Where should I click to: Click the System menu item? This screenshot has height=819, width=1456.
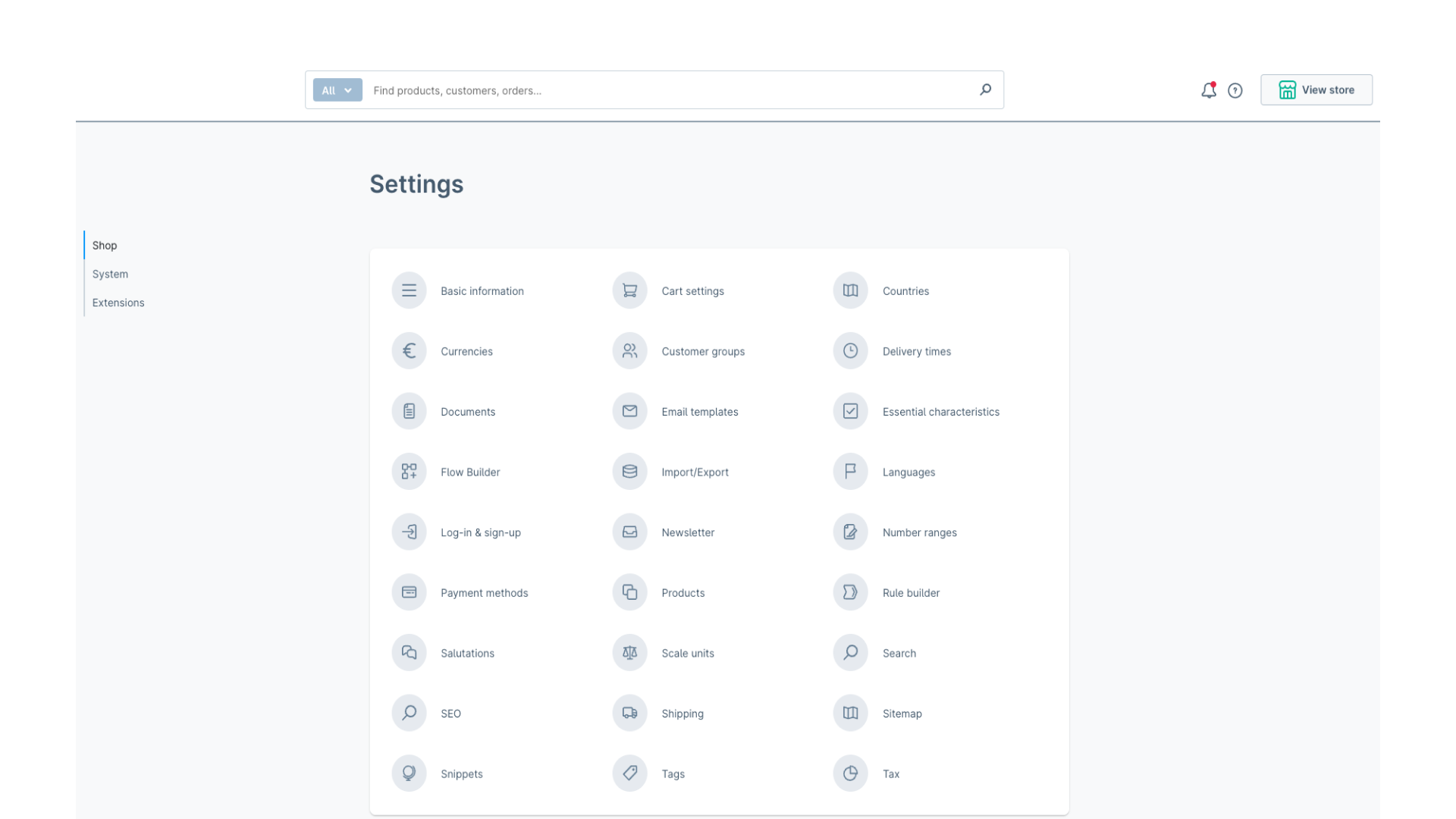coord(109,273)
